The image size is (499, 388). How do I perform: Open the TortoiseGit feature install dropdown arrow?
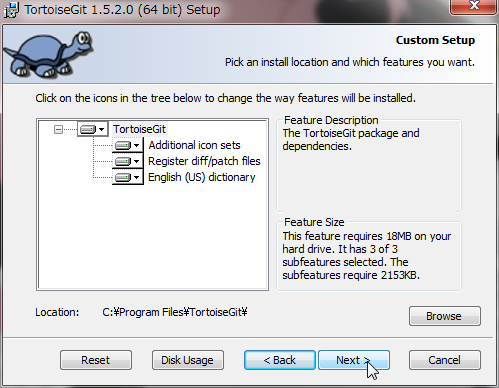click(102, 129)
